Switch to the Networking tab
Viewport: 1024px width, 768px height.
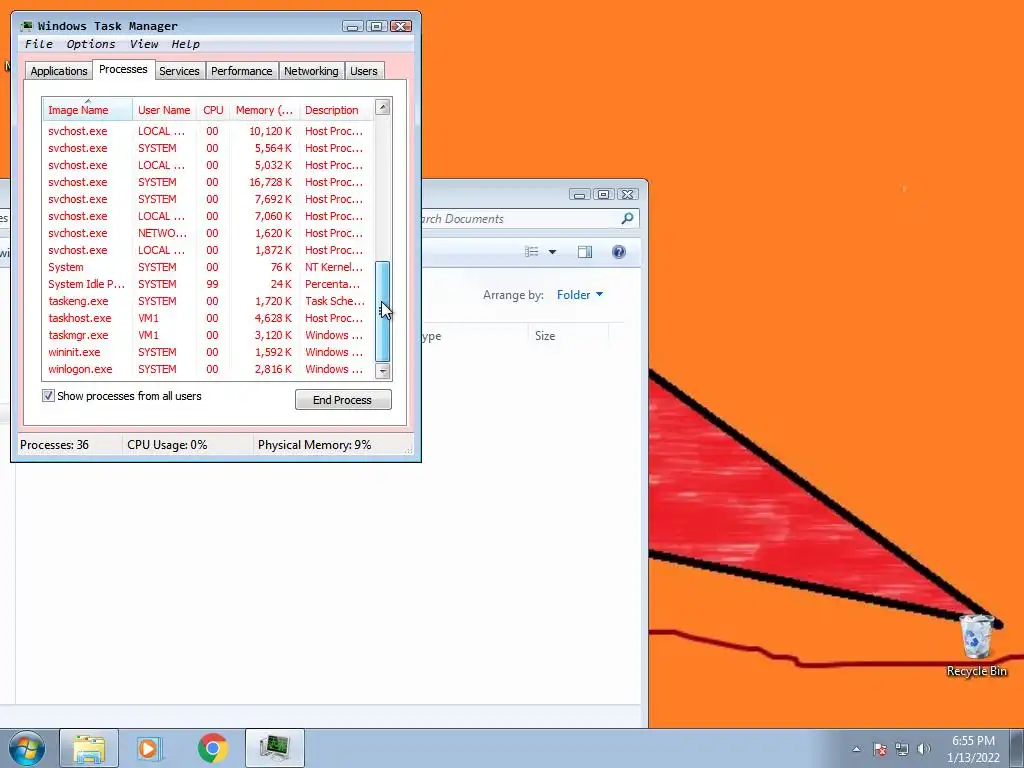coord(311,71)
